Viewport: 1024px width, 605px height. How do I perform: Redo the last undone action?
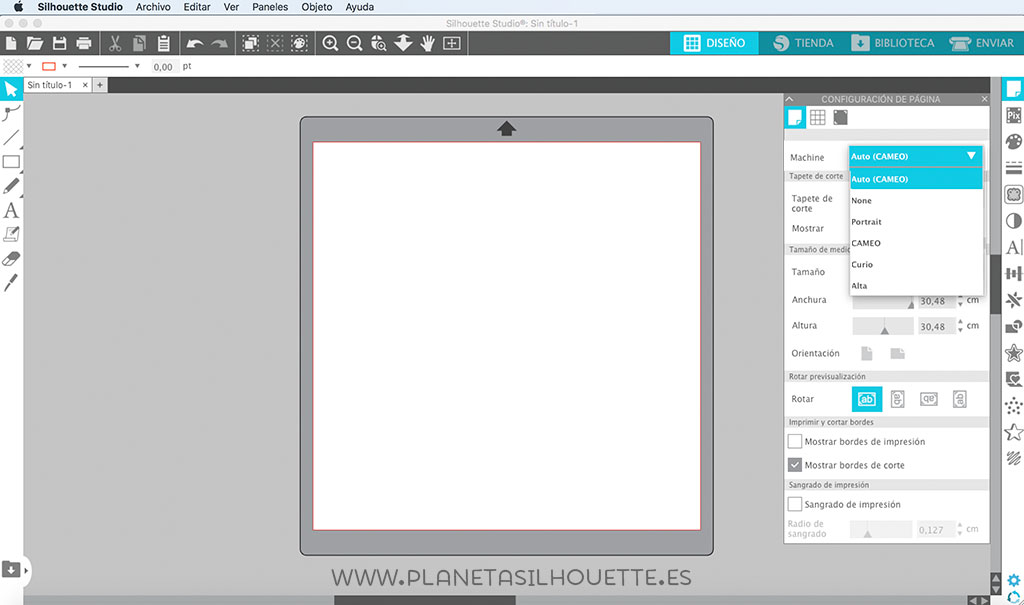[219, 44]
